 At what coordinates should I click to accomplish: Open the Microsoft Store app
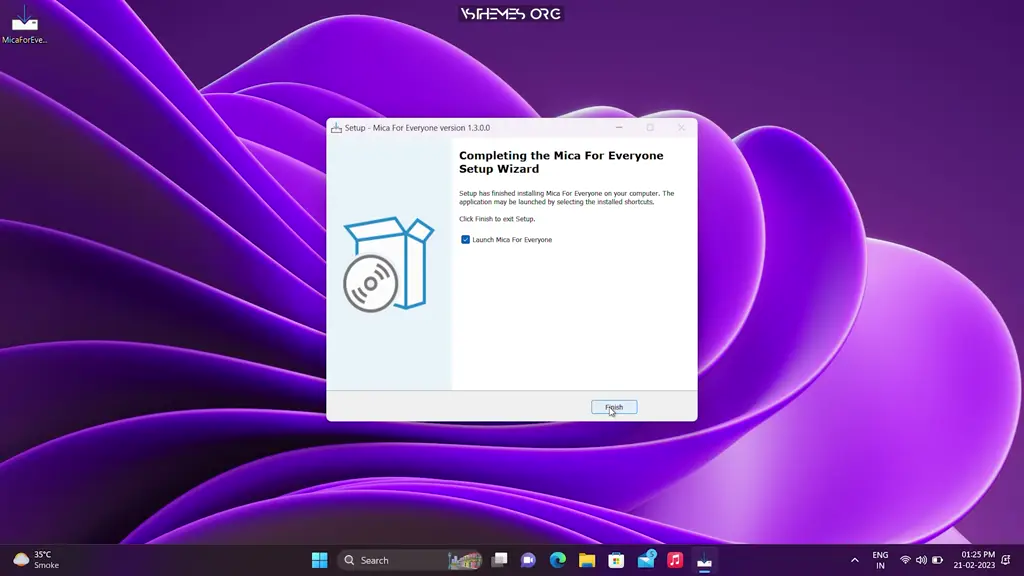pyautogui.click(x=615, y=560)
